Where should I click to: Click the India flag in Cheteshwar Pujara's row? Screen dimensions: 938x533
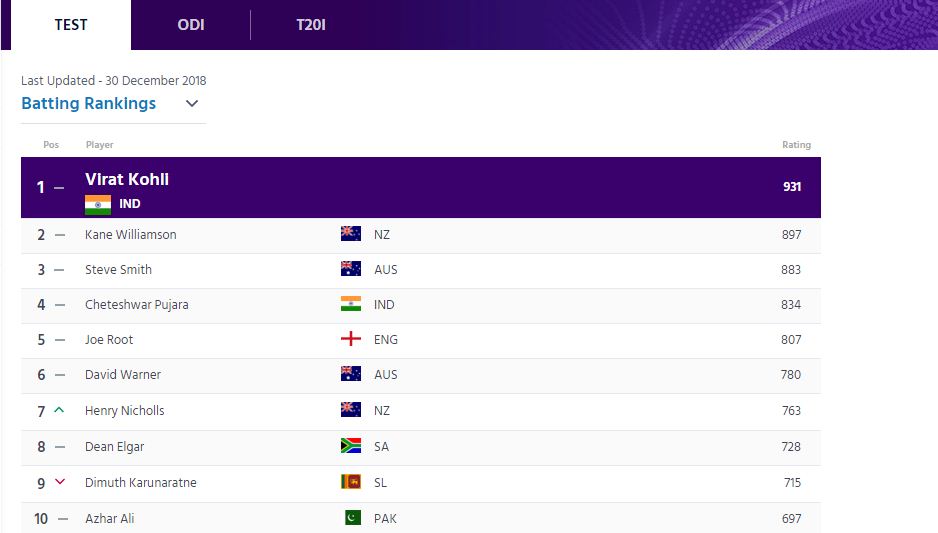pos(351,304)
